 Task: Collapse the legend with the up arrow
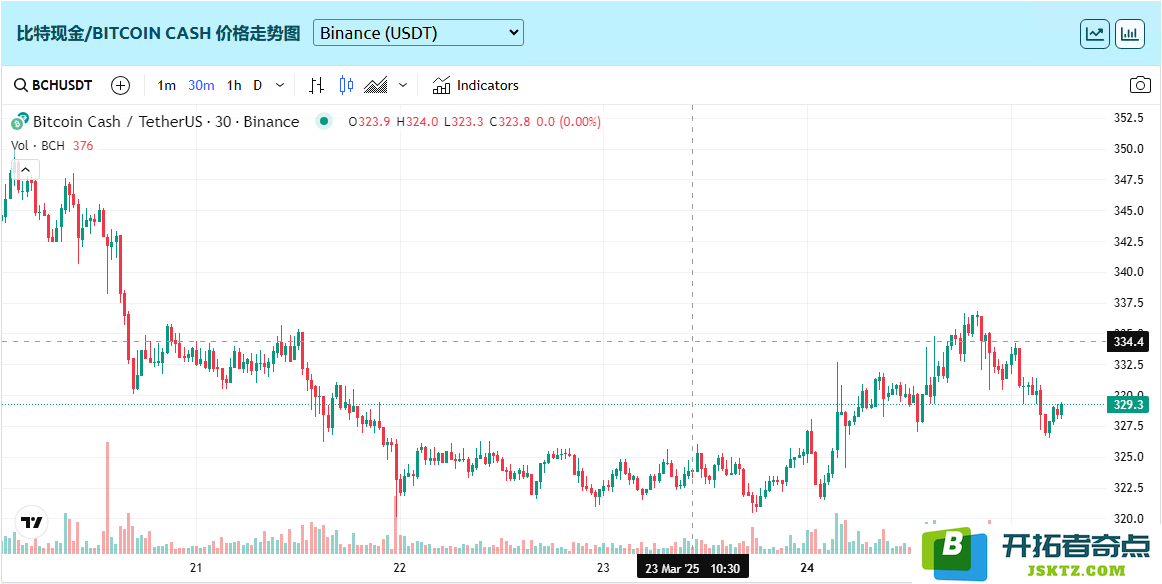point(25,170)
